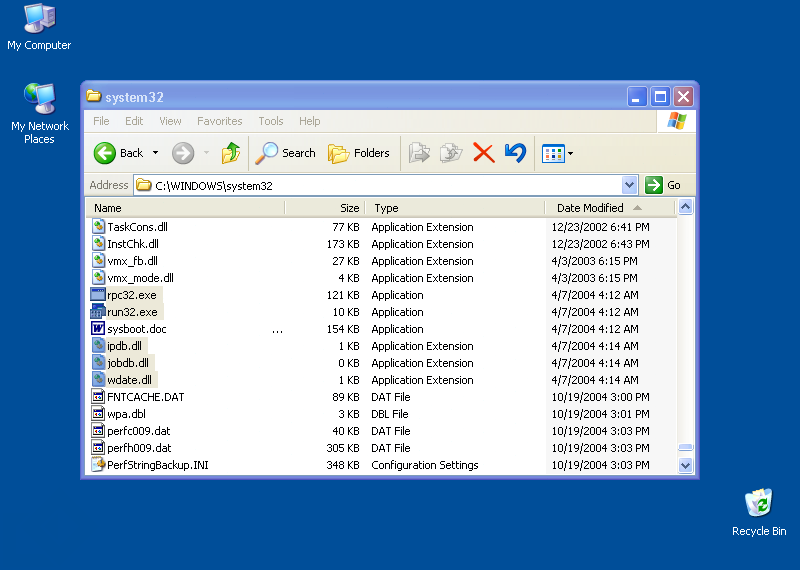
Task: Click the "305 KB" size cell
Action: [x=343, y=448]
